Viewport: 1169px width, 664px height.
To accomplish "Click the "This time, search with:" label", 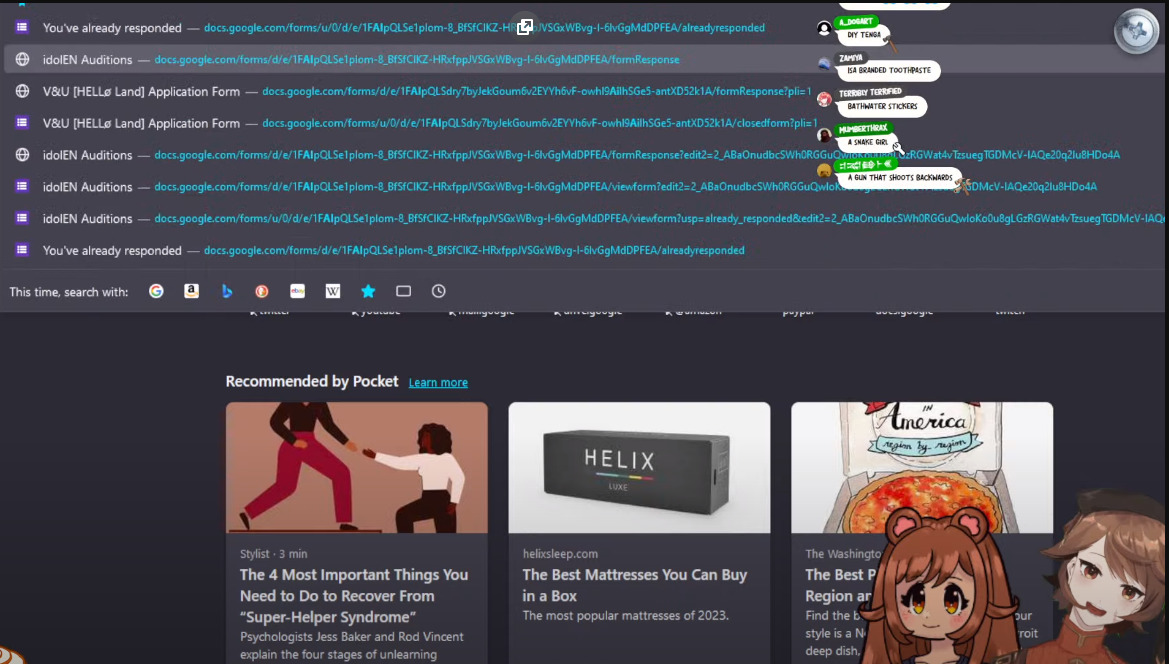I will [69, 292].
